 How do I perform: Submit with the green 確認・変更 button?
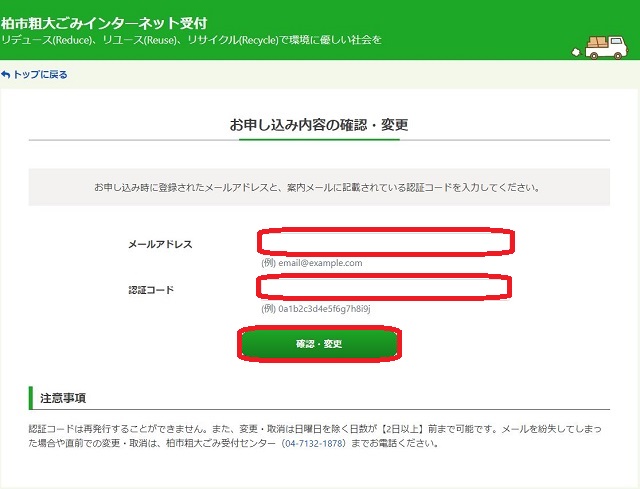(x=319, y=344)
